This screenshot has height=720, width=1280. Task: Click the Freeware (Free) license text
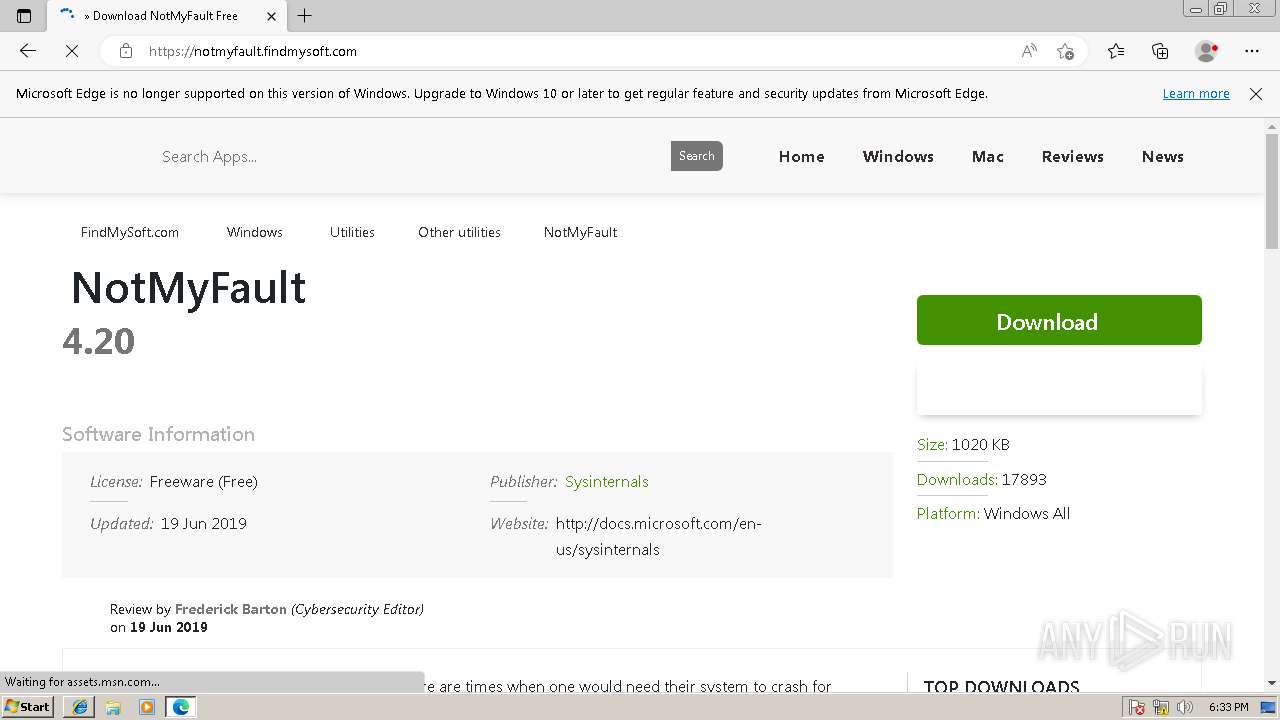[204, 482]
